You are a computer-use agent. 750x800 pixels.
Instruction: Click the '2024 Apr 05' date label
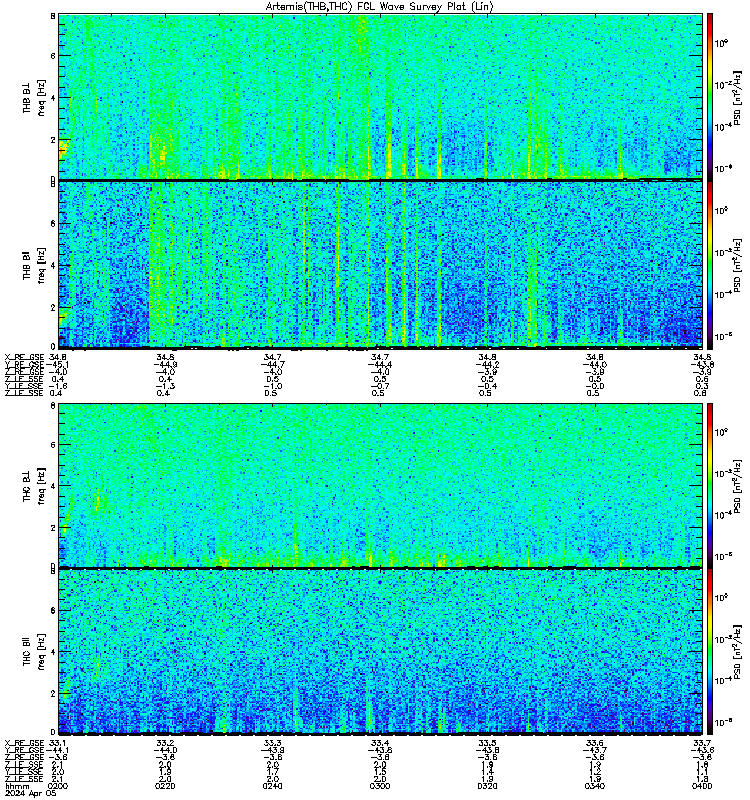click(x=31, y=793)
